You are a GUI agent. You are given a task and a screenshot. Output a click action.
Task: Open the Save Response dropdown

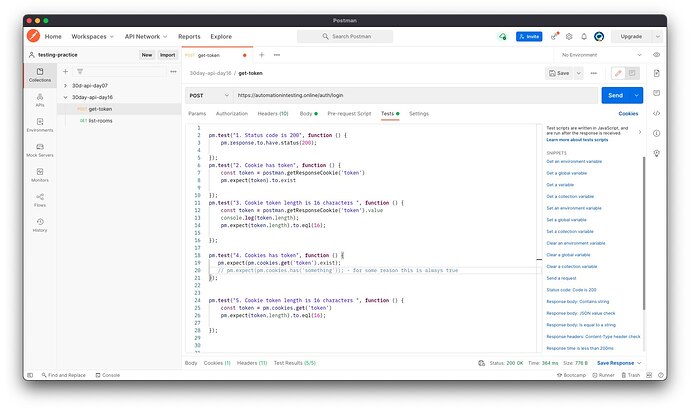tap(619, 363)
